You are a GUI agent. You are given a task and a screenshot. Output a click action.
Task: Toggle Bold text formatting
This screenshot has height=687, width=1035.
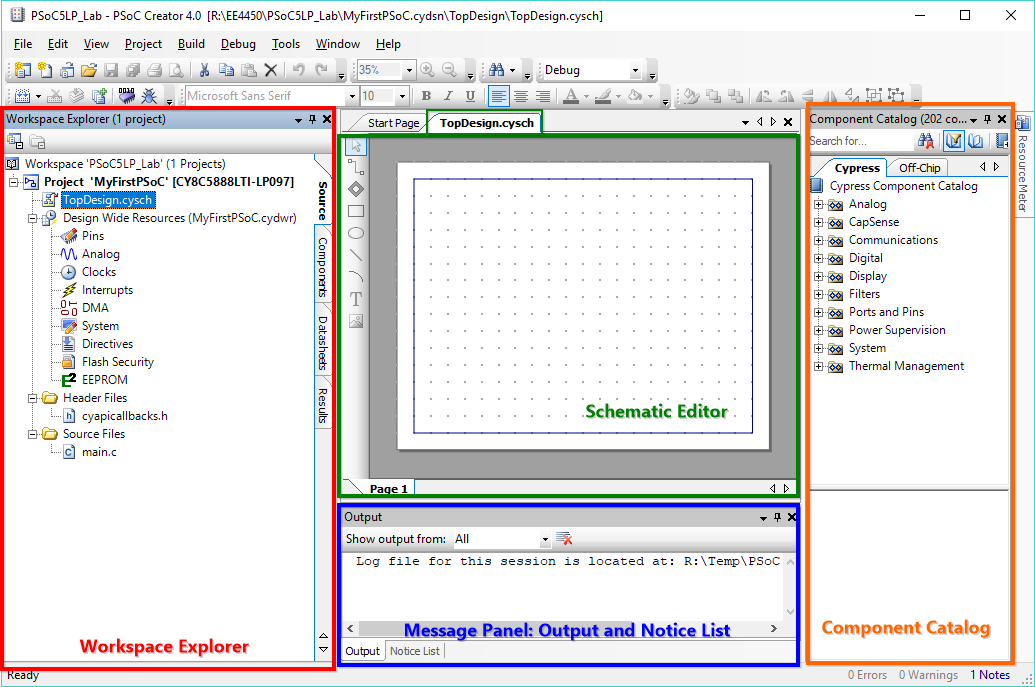(x=425, y=96)
